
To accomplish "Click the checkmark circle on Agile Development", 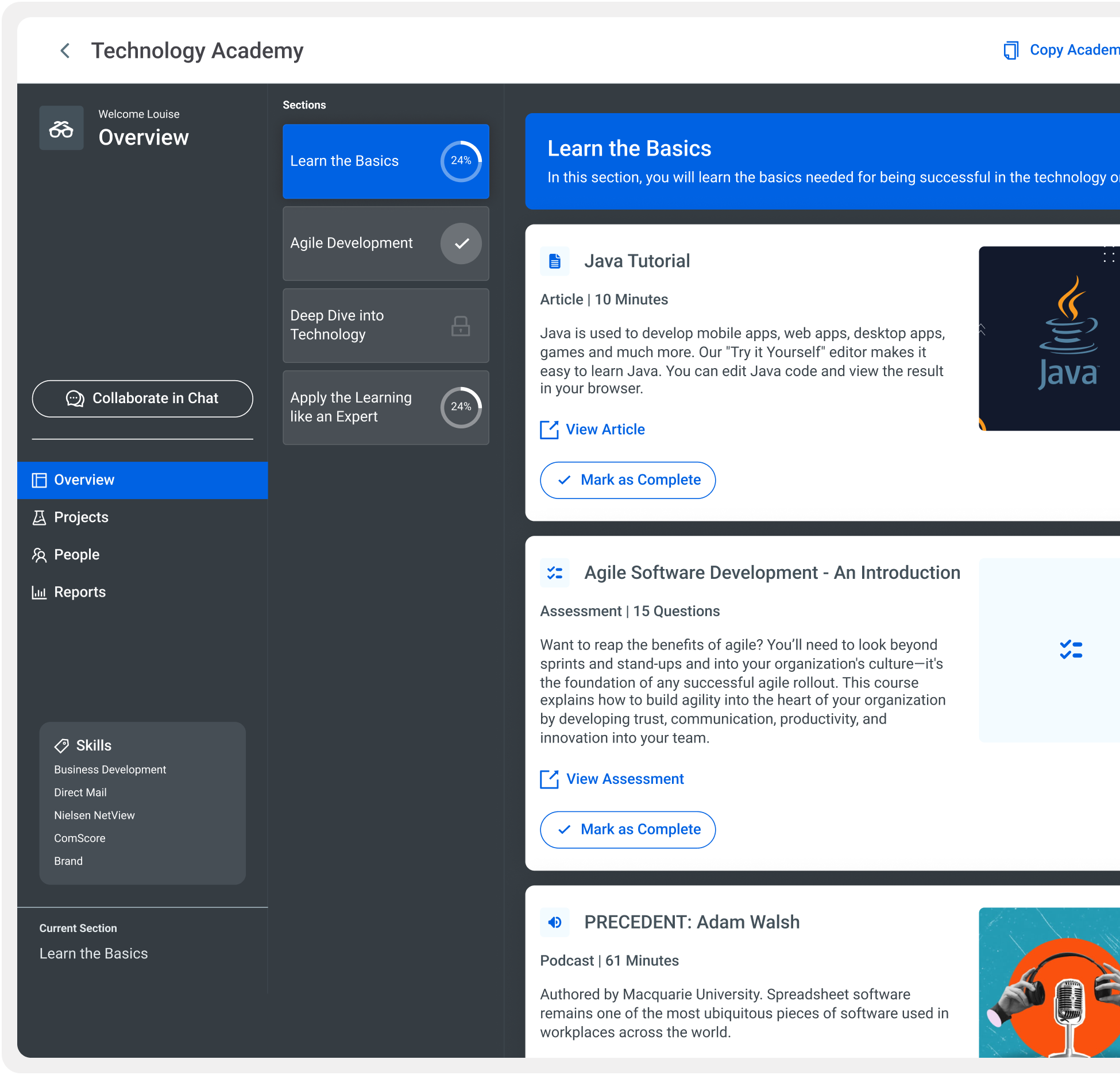I will coord(461,243).
